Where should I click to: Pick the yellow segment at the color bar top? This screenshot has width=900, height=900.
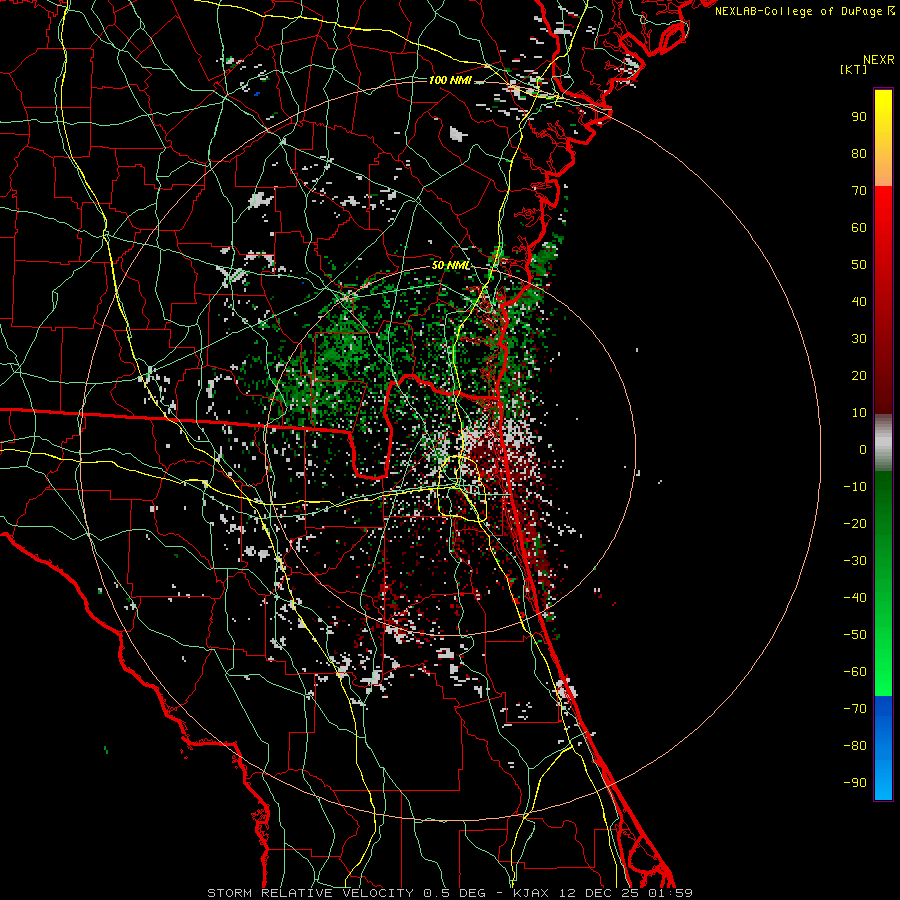pos(883,138)
